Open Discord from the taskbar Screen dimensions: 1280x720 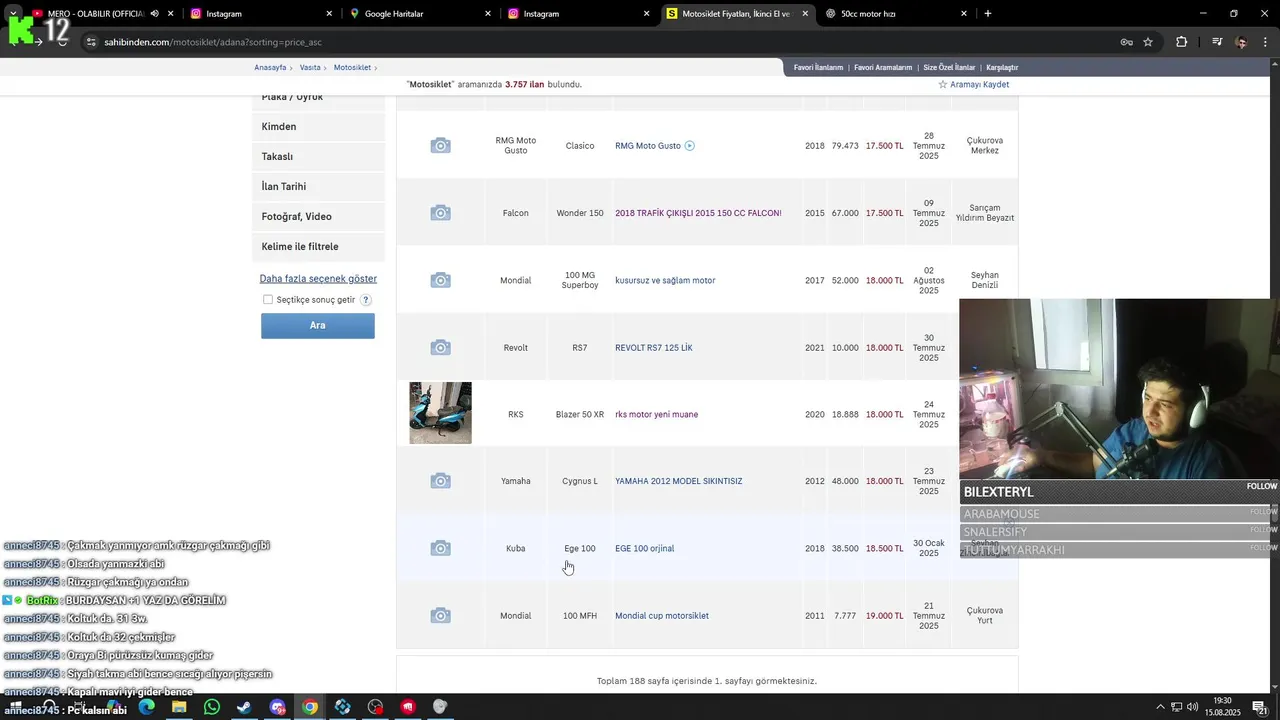(278, 707)
